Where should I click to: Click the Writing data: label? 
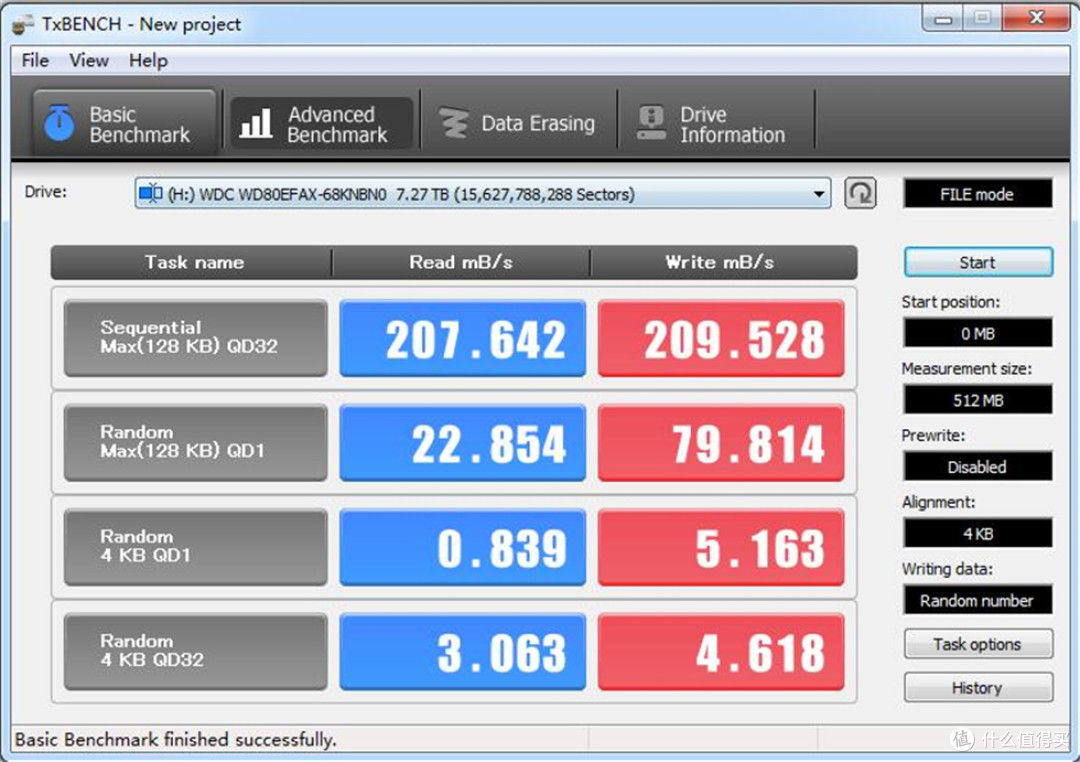pyautogui.click(x=947, y=569)
